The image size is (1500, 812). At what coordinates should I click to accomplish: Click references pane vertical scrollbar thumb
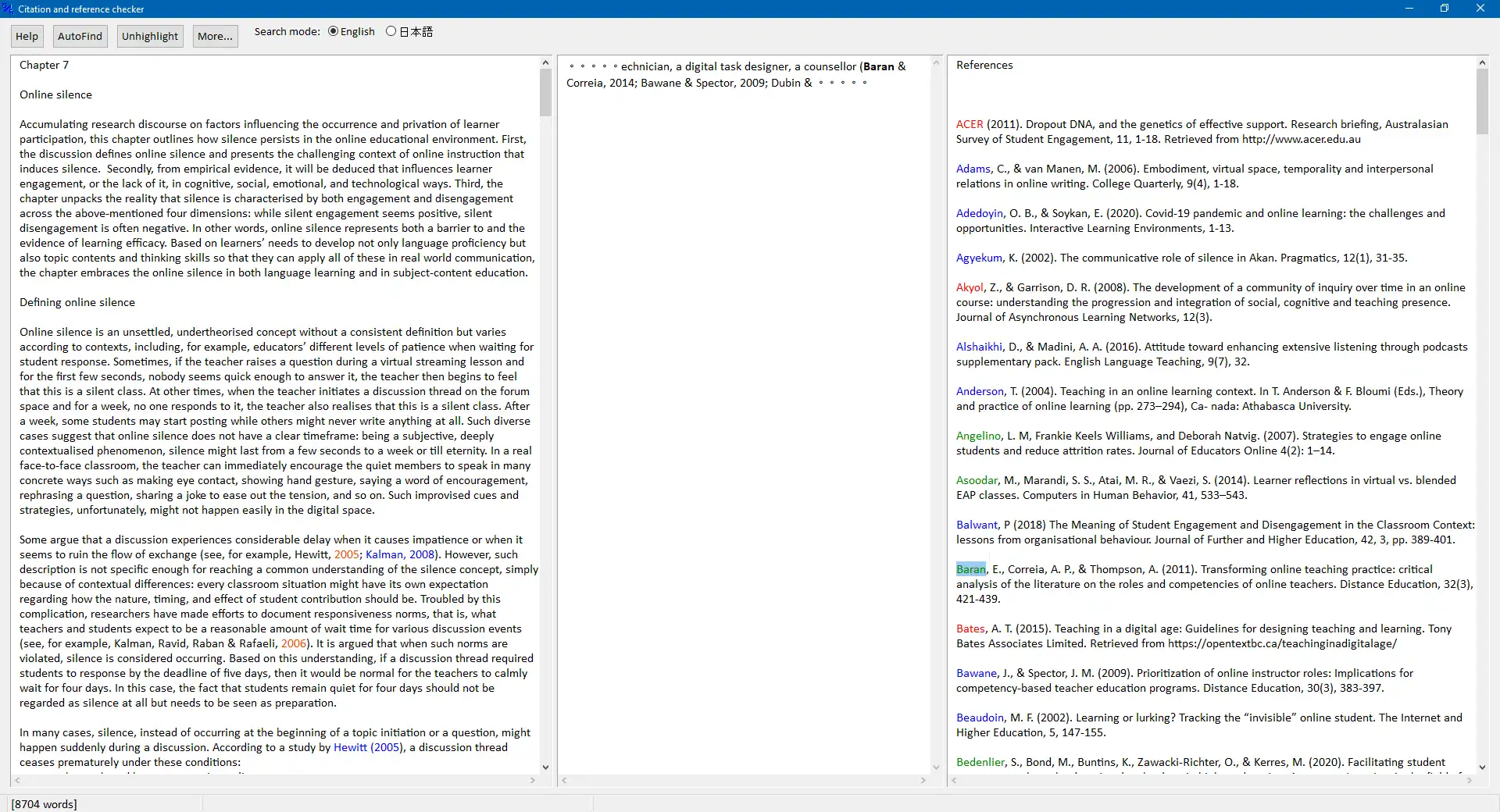tap(1482, 101)
